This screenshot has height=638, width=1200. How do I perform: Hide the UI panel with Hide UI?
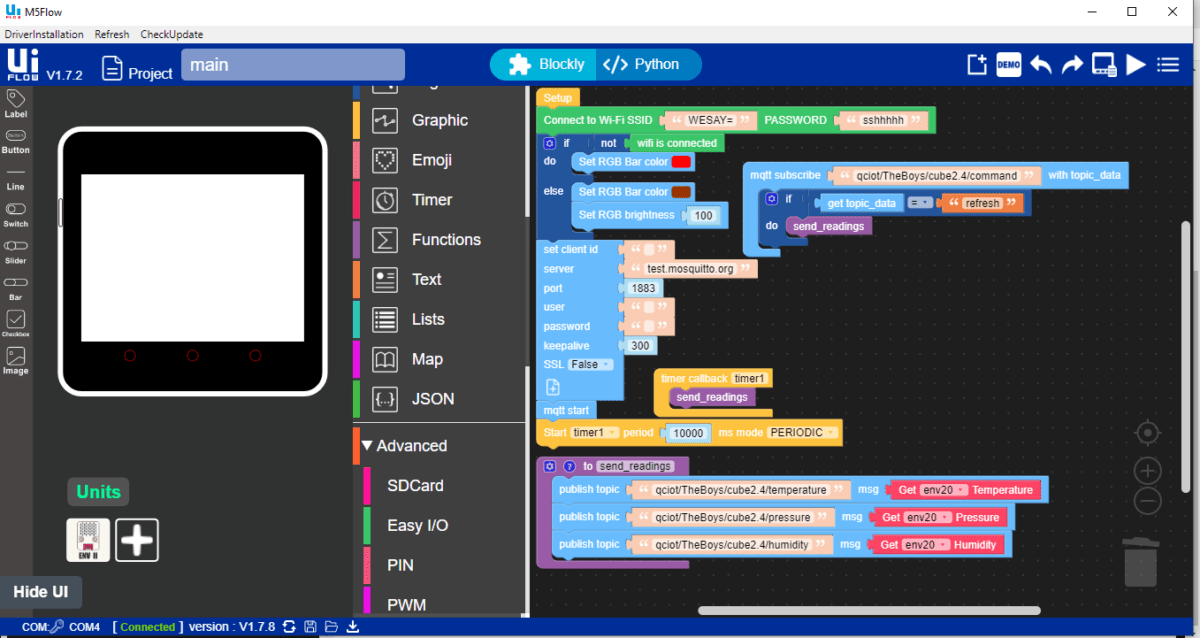click(41, 592)
